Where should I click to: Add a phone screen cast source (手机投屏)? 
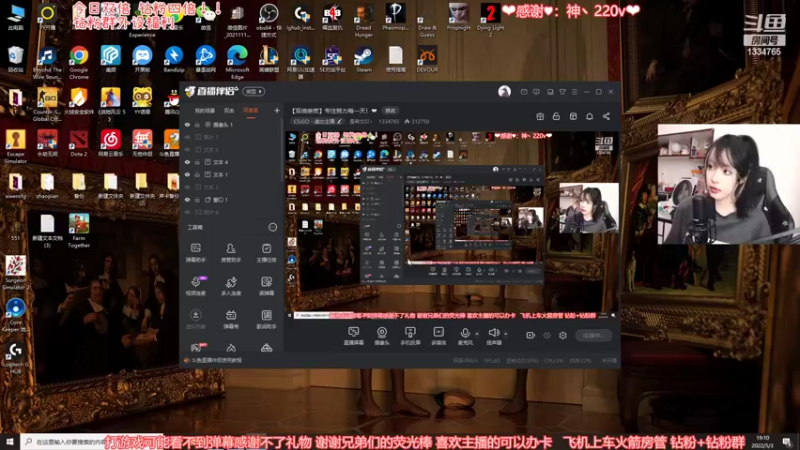(x=410, y=336)
